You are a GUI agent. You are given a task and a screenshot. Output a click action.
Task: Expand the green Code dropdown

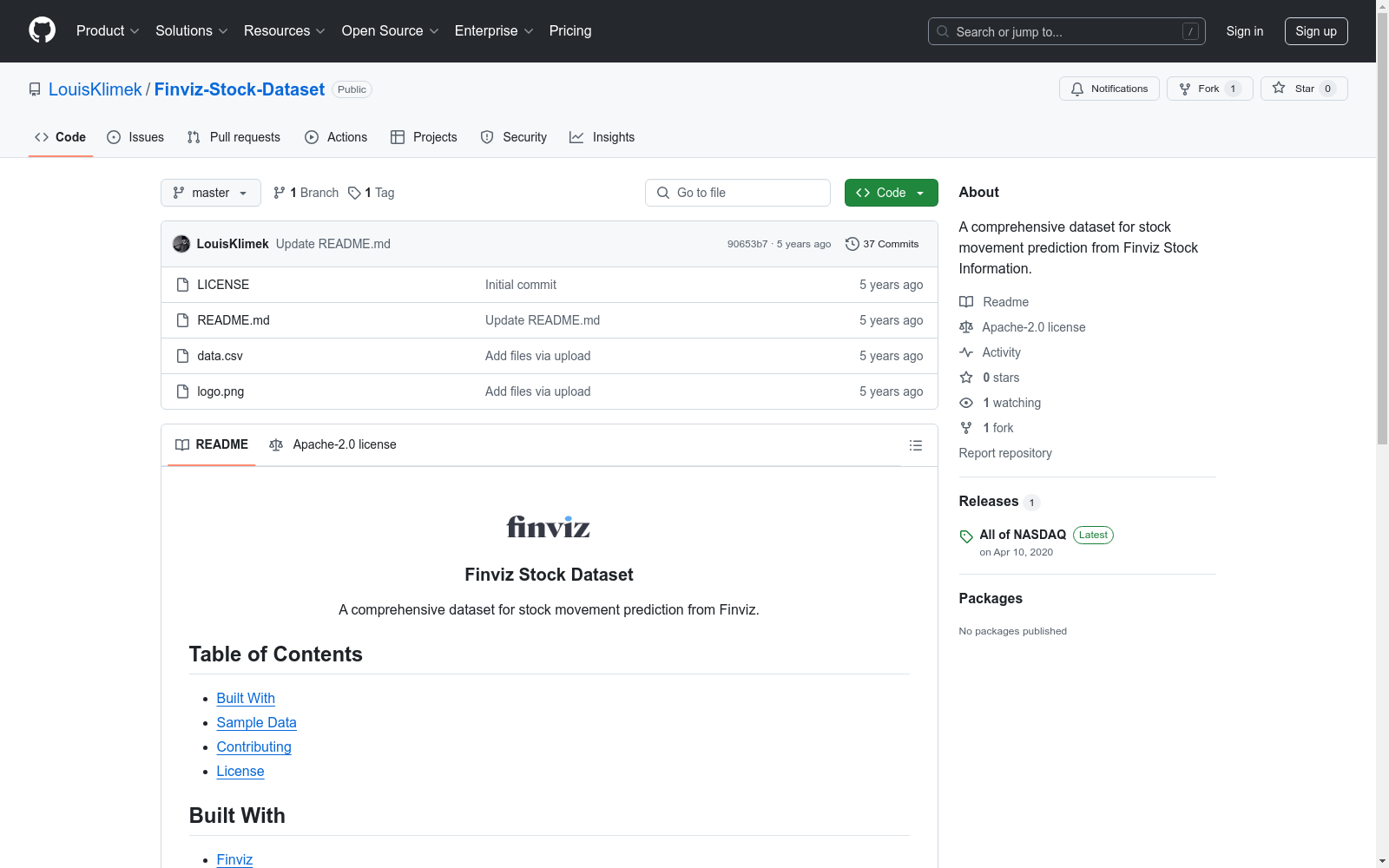[x=891, y=193]
